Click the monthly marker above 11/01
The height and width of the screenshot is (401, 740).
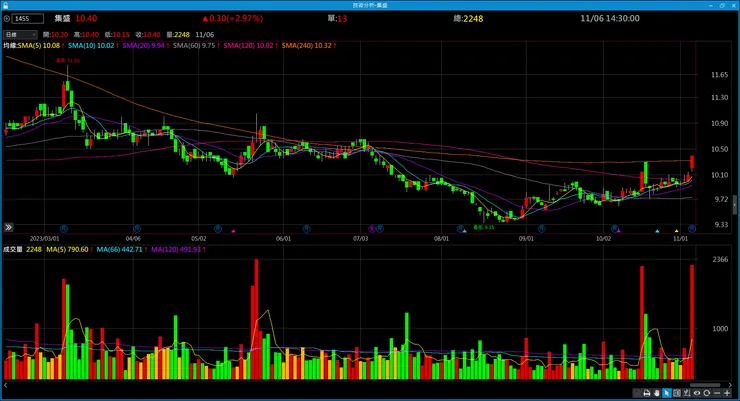point(692,229)
